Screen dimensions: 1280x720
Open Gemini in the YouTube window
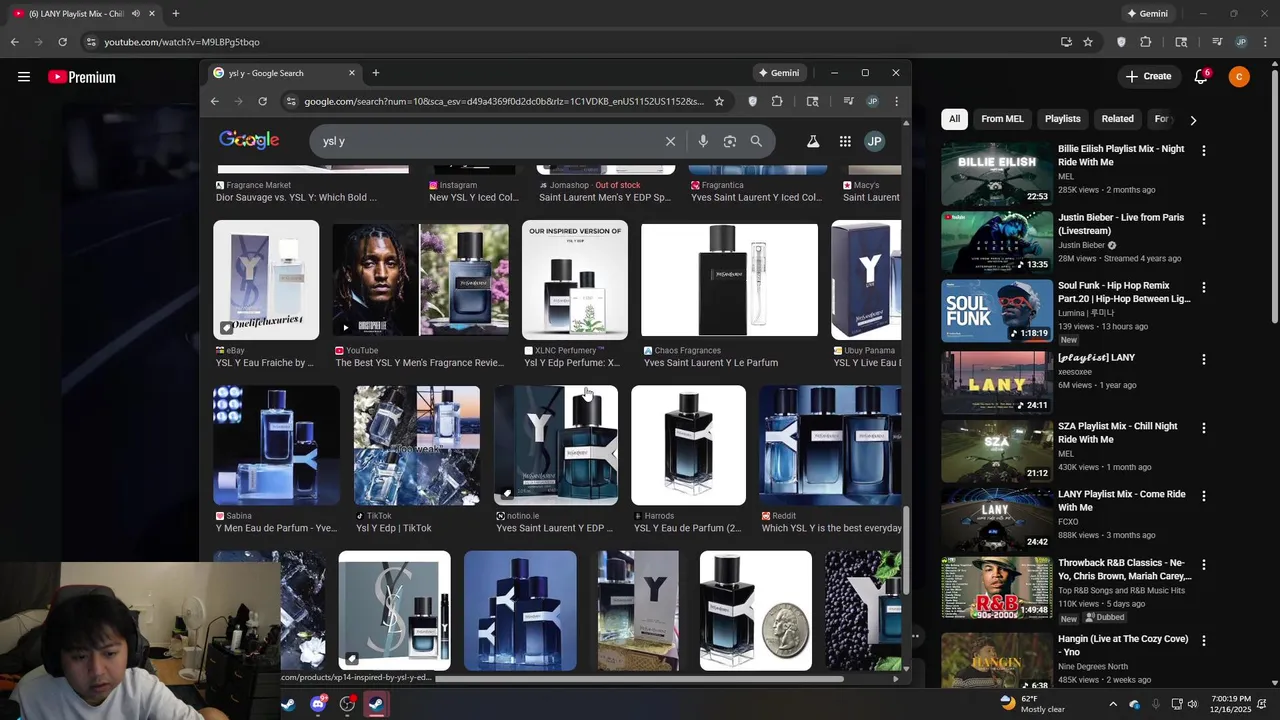(x=1147, y=14)
